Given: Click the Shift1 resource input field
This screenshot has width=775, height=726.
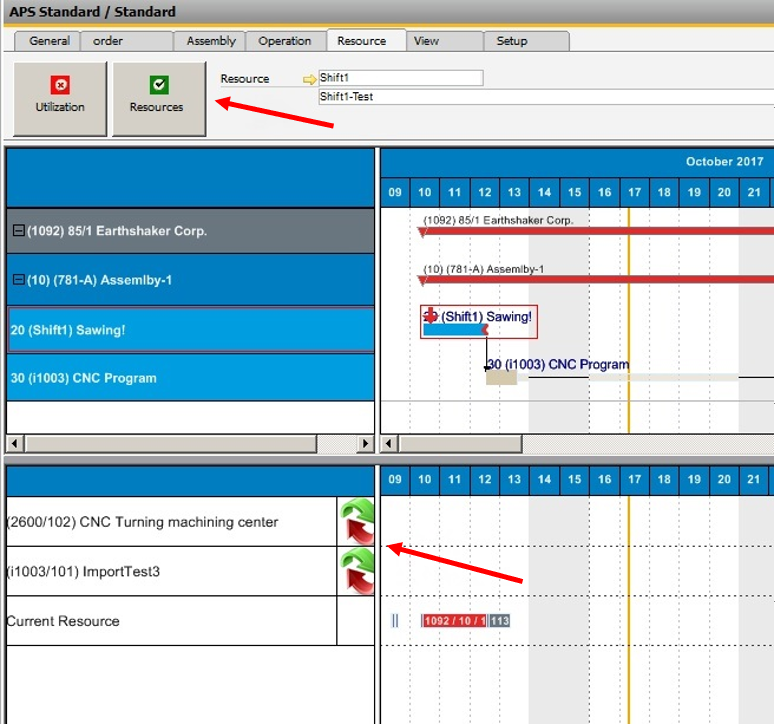Looking at the screenshot, I should (x=400, y=78).
